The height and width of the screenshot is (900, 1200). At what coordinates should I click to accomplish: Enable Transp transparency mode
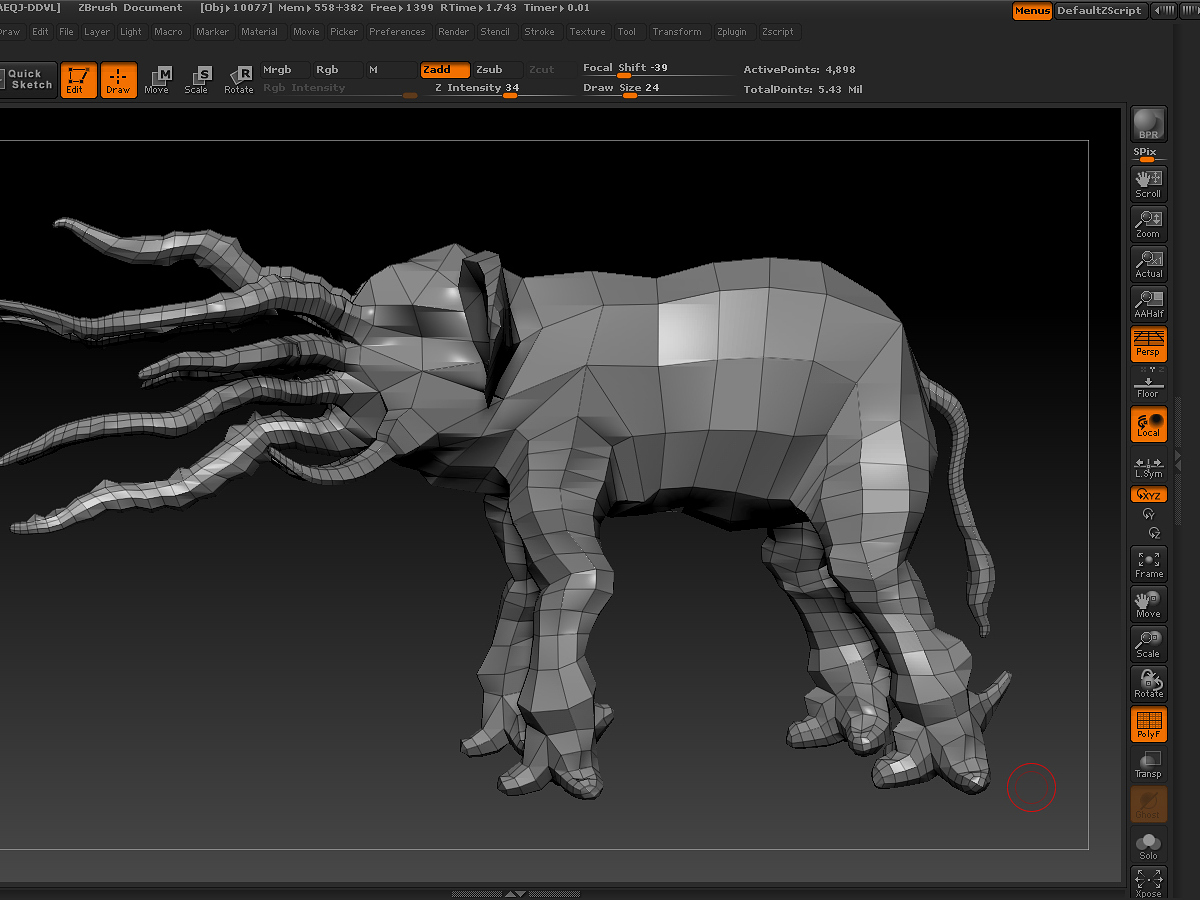(1148, 763)
